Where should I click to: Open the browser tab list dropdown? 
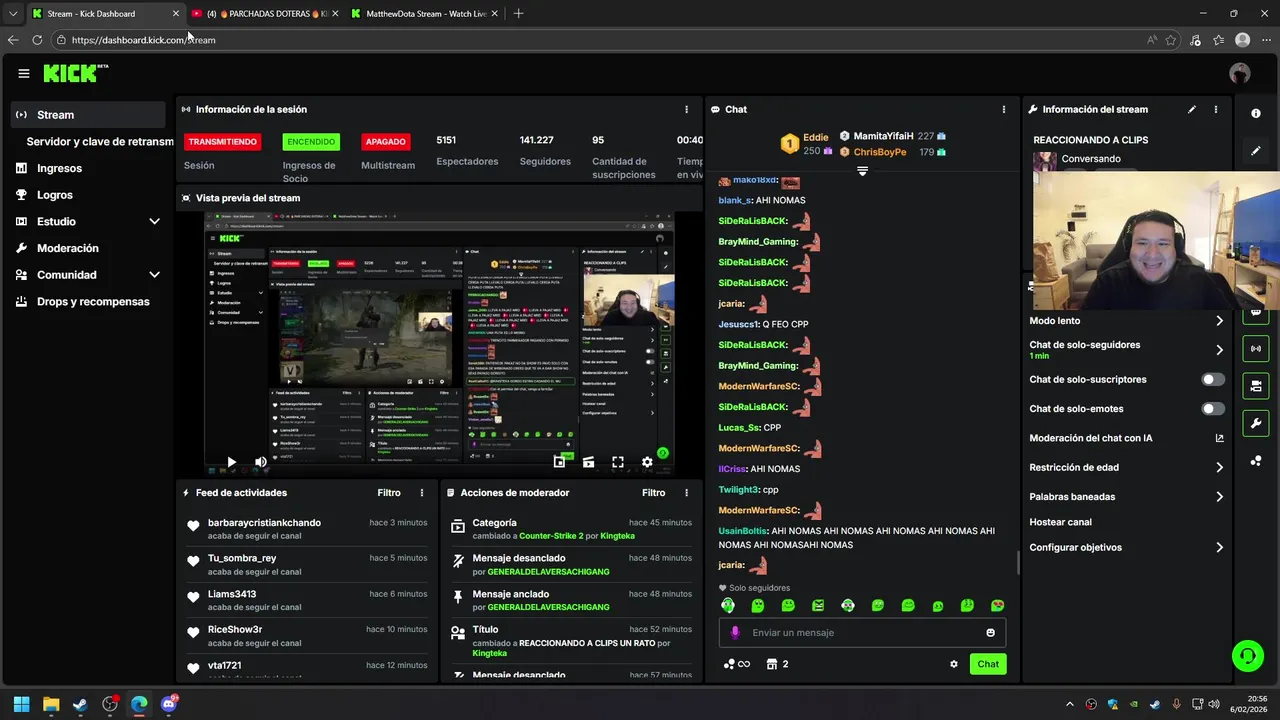(x=13, y=14)
